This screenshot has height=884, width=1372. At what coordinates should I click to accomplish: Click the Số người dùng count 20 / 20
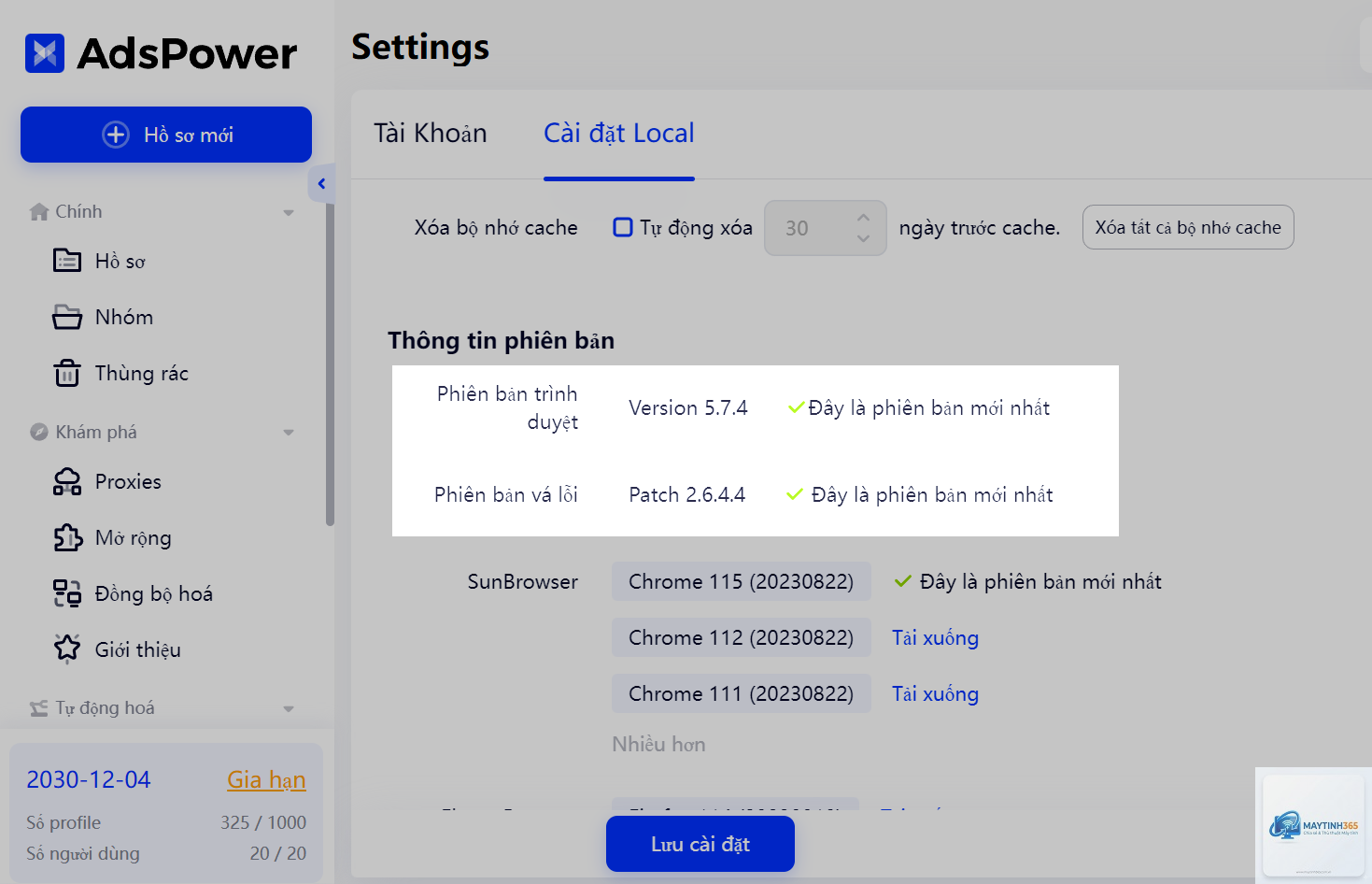click(x=278, y=853)
